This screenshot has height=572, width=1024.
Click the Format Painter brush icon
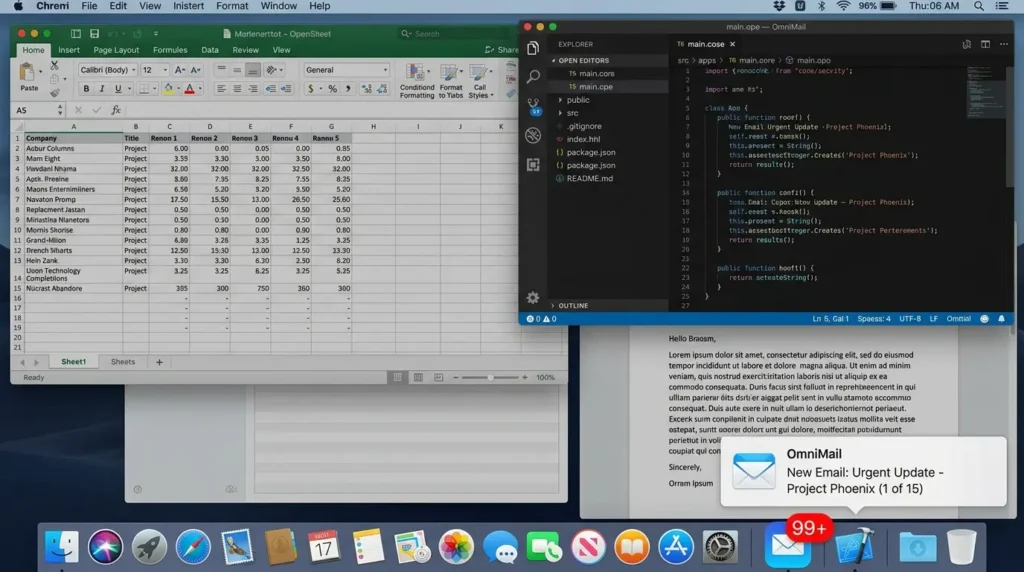point(54,93)
